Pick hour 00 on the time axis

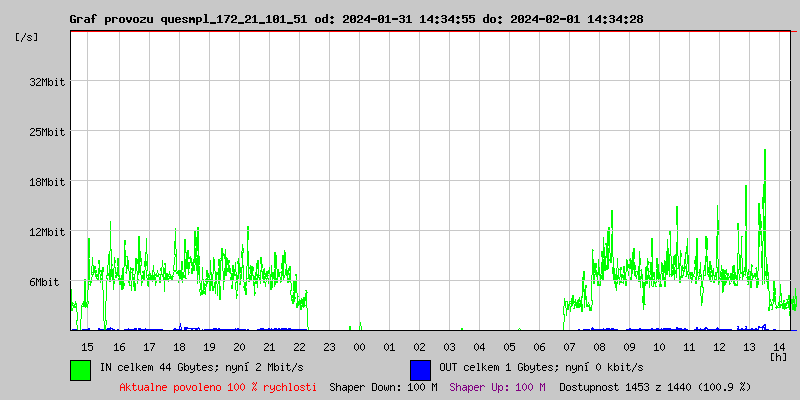pos(359,346)
